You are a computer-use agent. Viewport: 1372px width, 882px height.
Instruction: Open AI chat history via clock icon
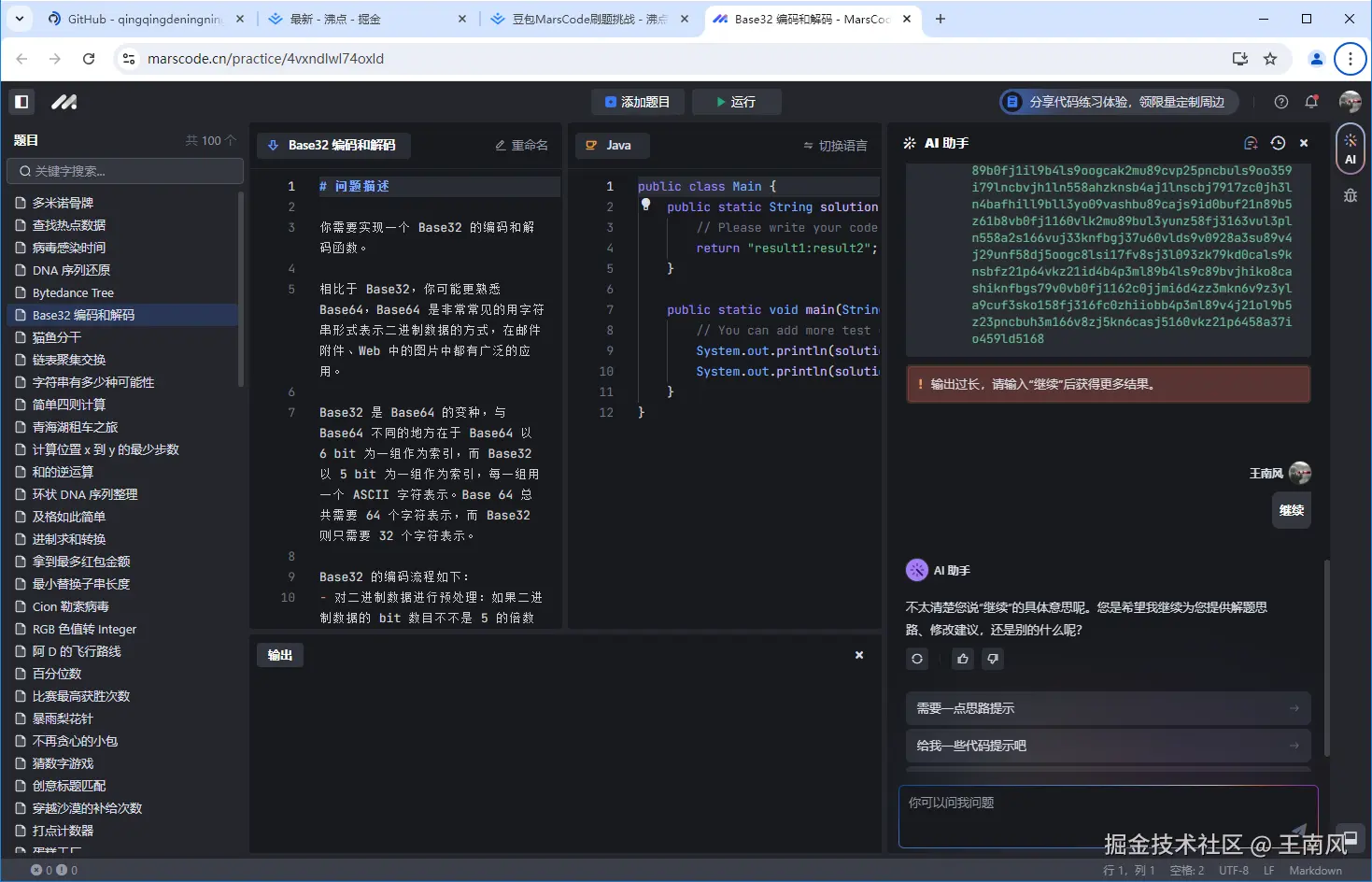point(1278,143)
